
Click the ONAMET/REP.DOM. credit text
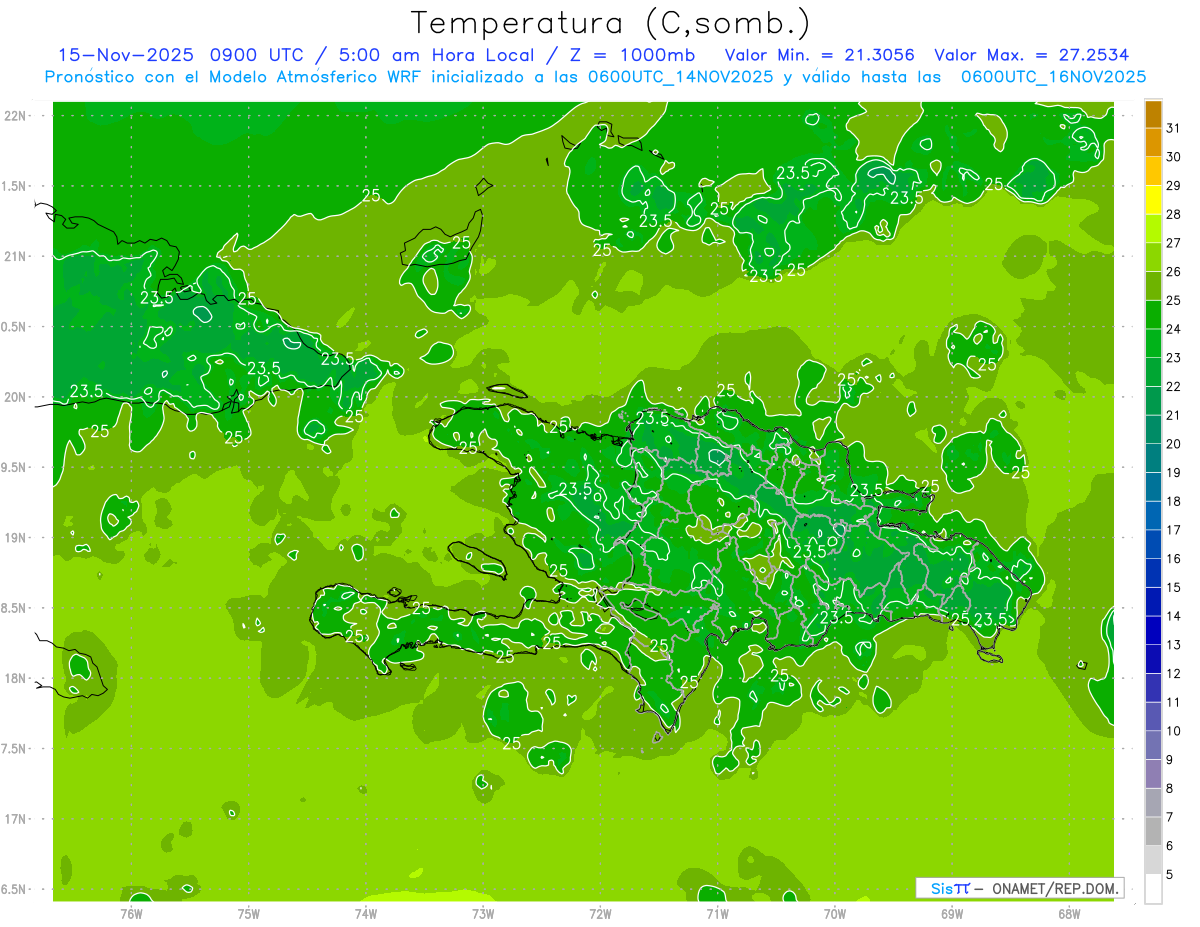pos(1055,888)
